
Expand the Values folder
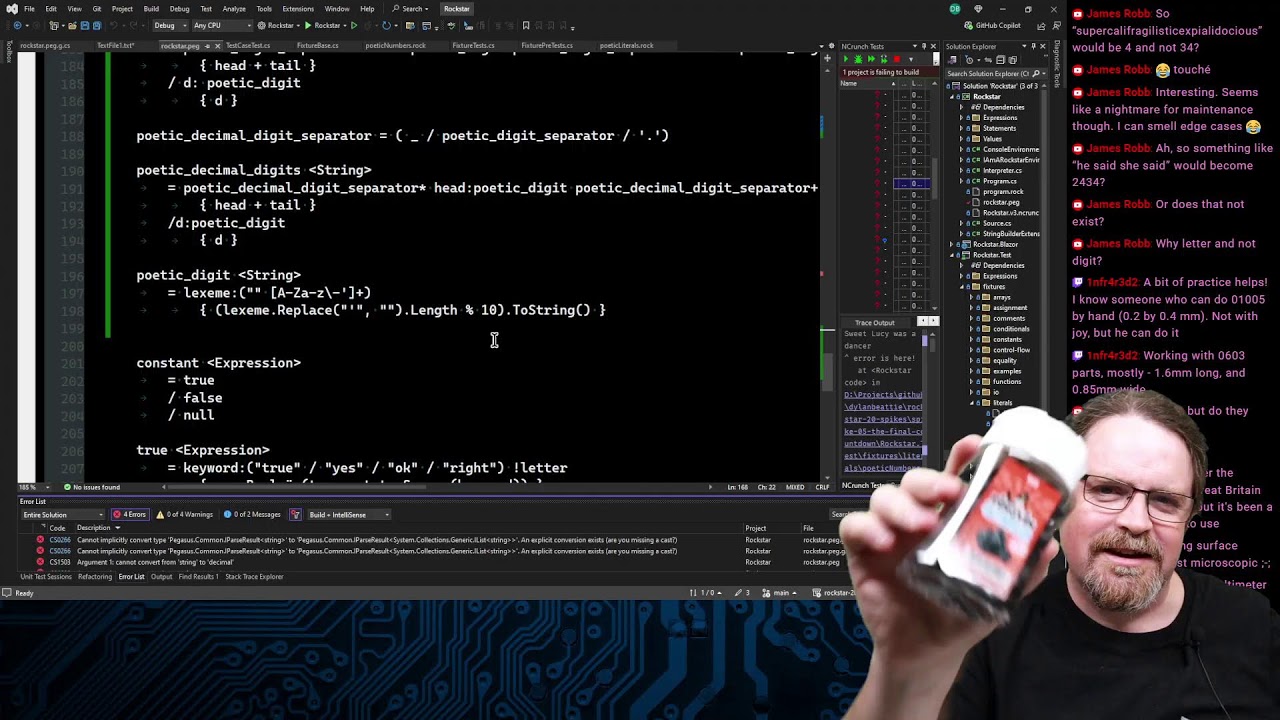(x=962, y=139)
